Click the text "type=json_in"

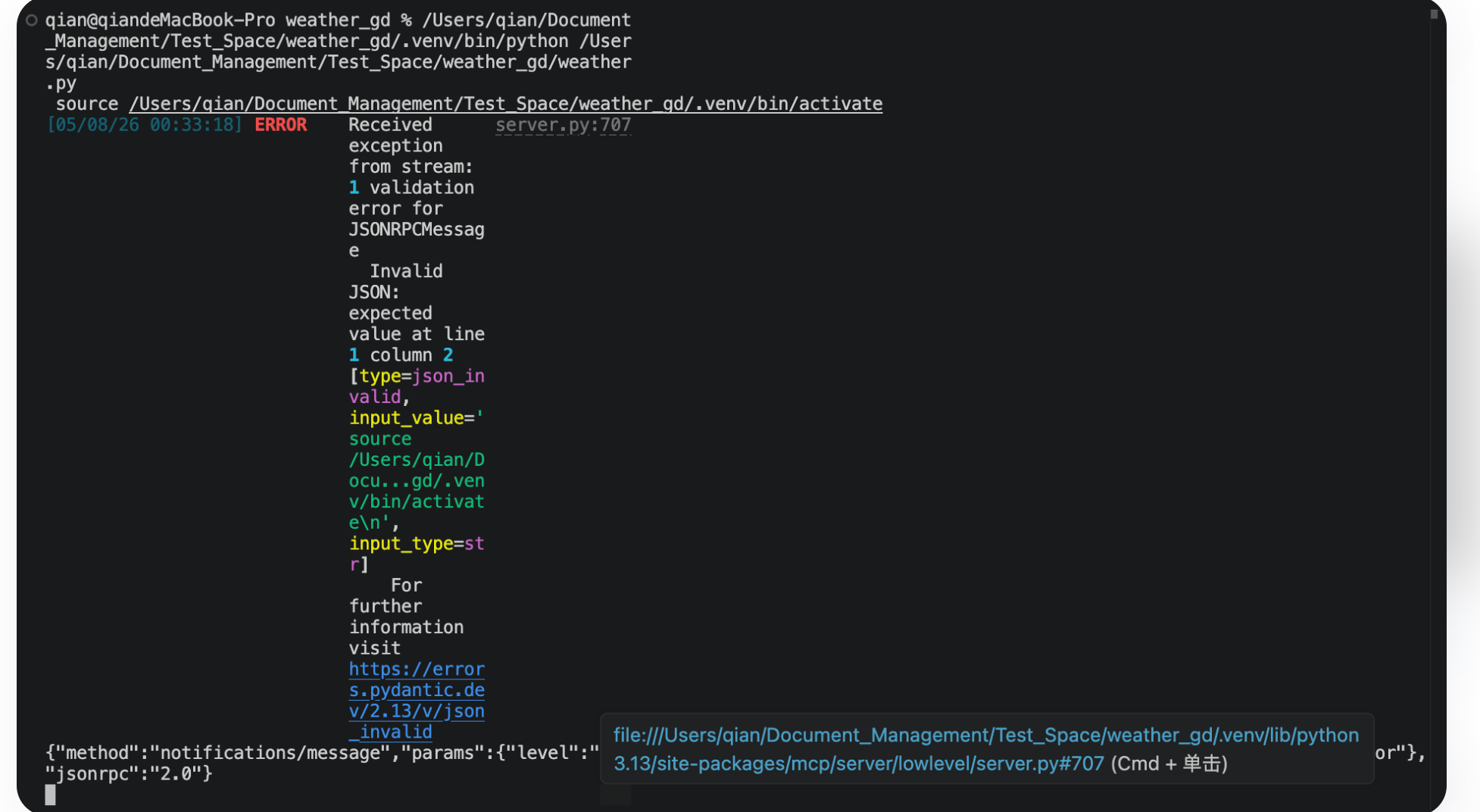422,376
